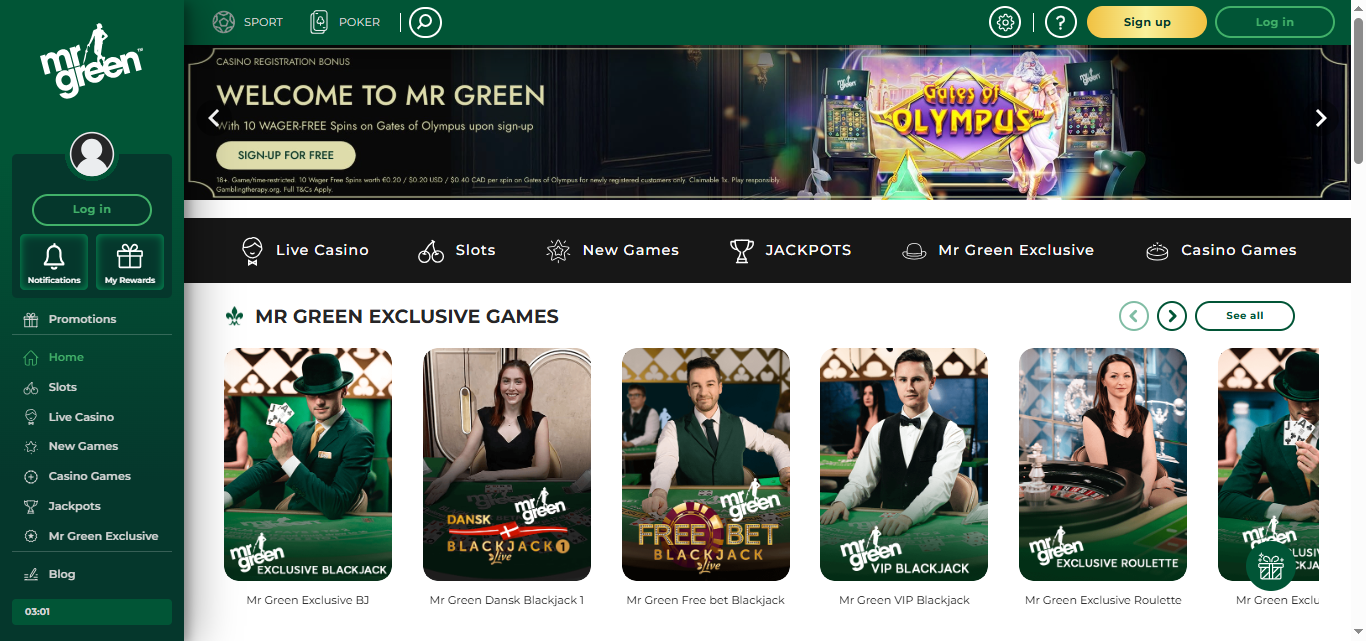The height and width of the screenshot is (641, 1366).
Task: Move exclusive games carousel left
Action: (x=1134, y=316)
